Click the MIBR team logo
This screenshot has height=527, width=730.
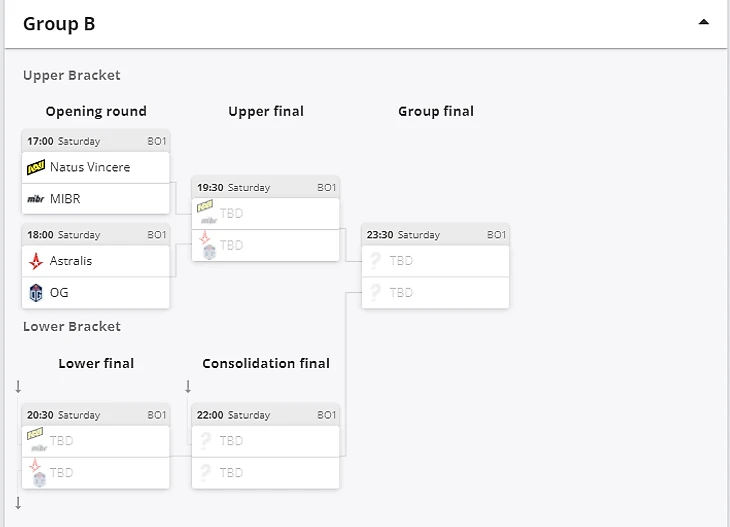pyautogui.click(x=36, y=199)
